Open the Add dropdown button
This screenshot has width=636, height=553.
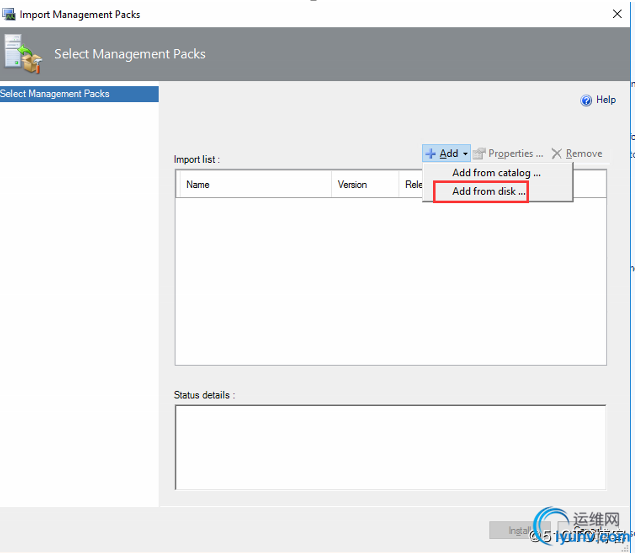click(x=446, y=153)
